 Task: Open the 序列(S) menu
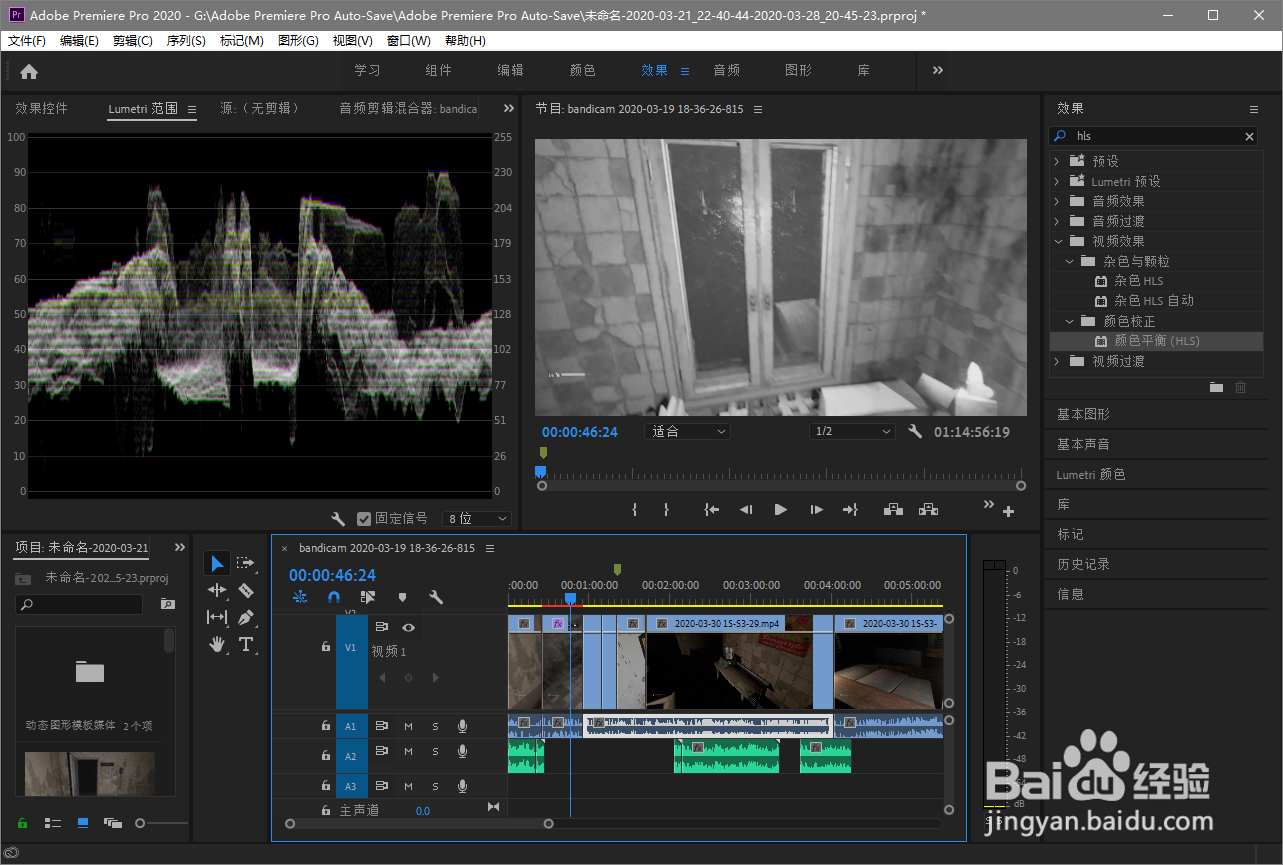pos(185,41)
